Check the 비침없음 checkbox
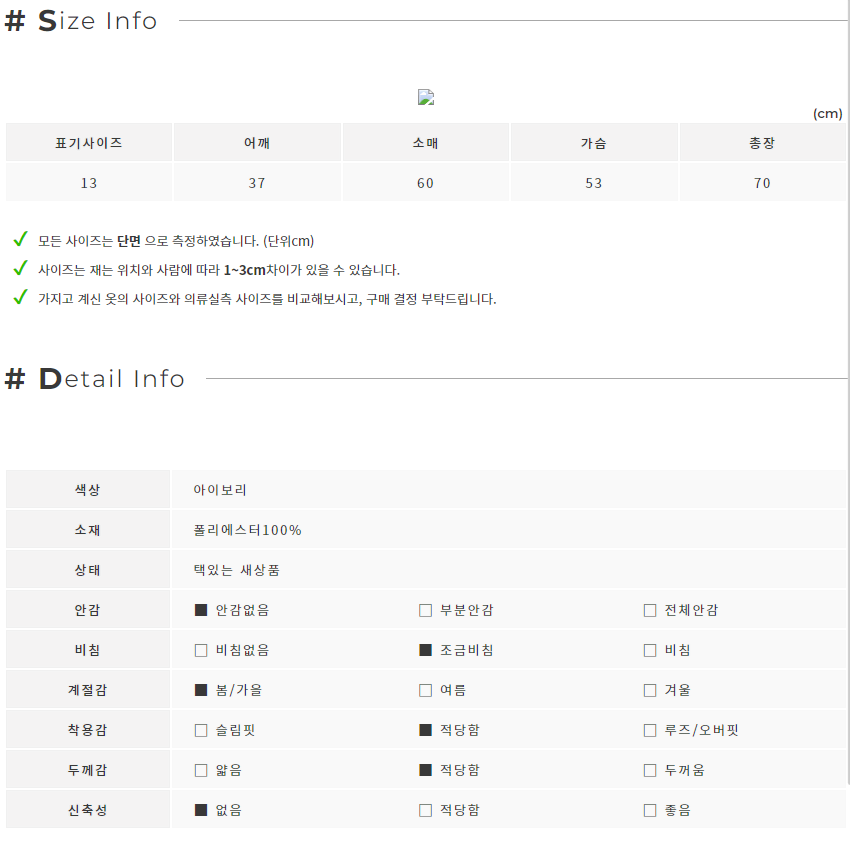This screenshot has width=850, height=850. coord(201,651)
